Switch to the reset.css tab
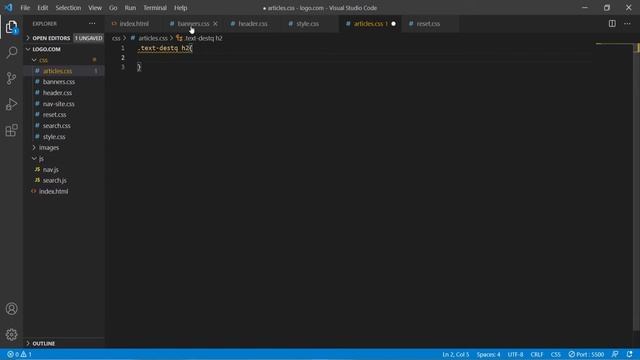640x360 pixels. click(428, 24)
